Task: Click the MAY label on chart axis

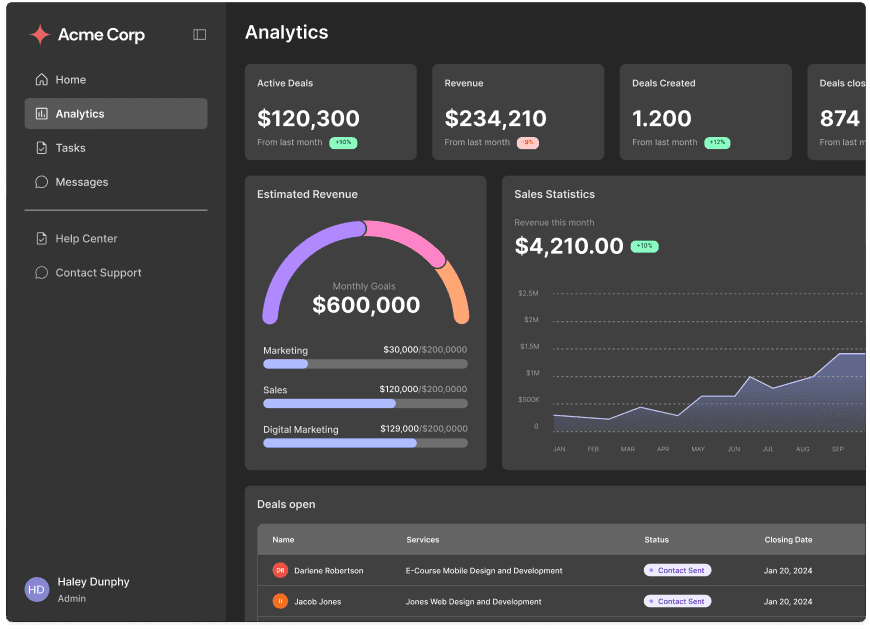Action: (x=698, y=449)
